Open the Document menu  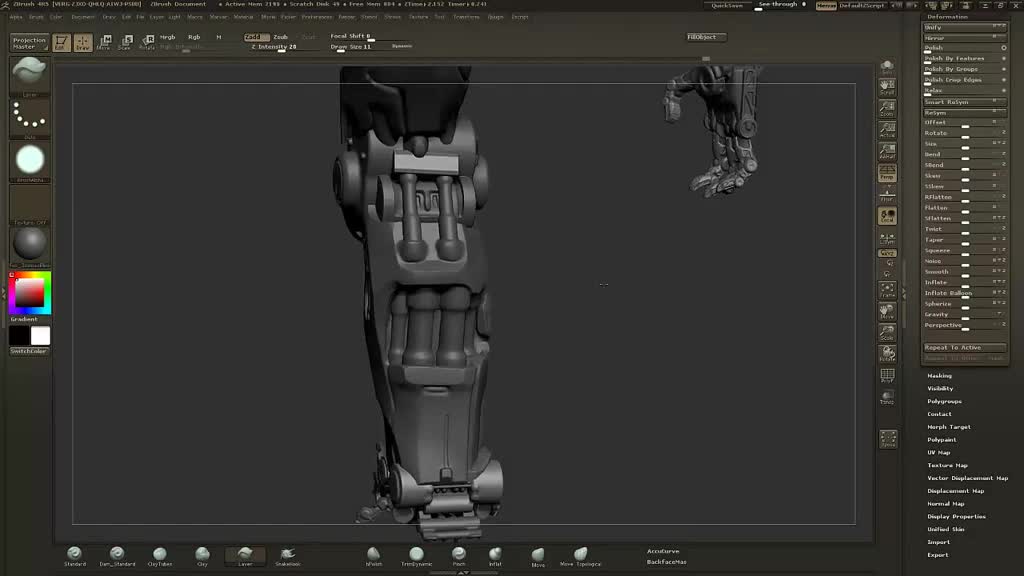(84, 17)
